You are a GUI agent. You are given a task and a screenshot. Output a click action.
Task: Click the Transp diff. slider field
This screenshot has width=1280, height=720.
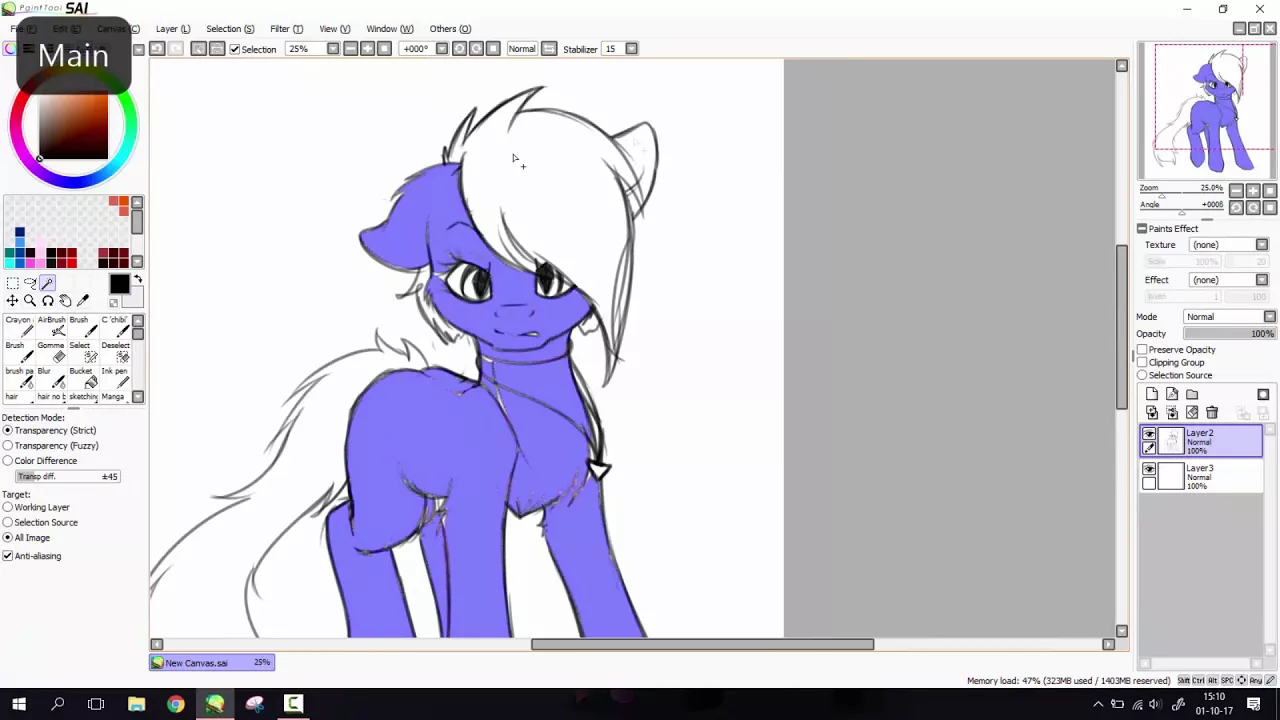pos(69,477)
